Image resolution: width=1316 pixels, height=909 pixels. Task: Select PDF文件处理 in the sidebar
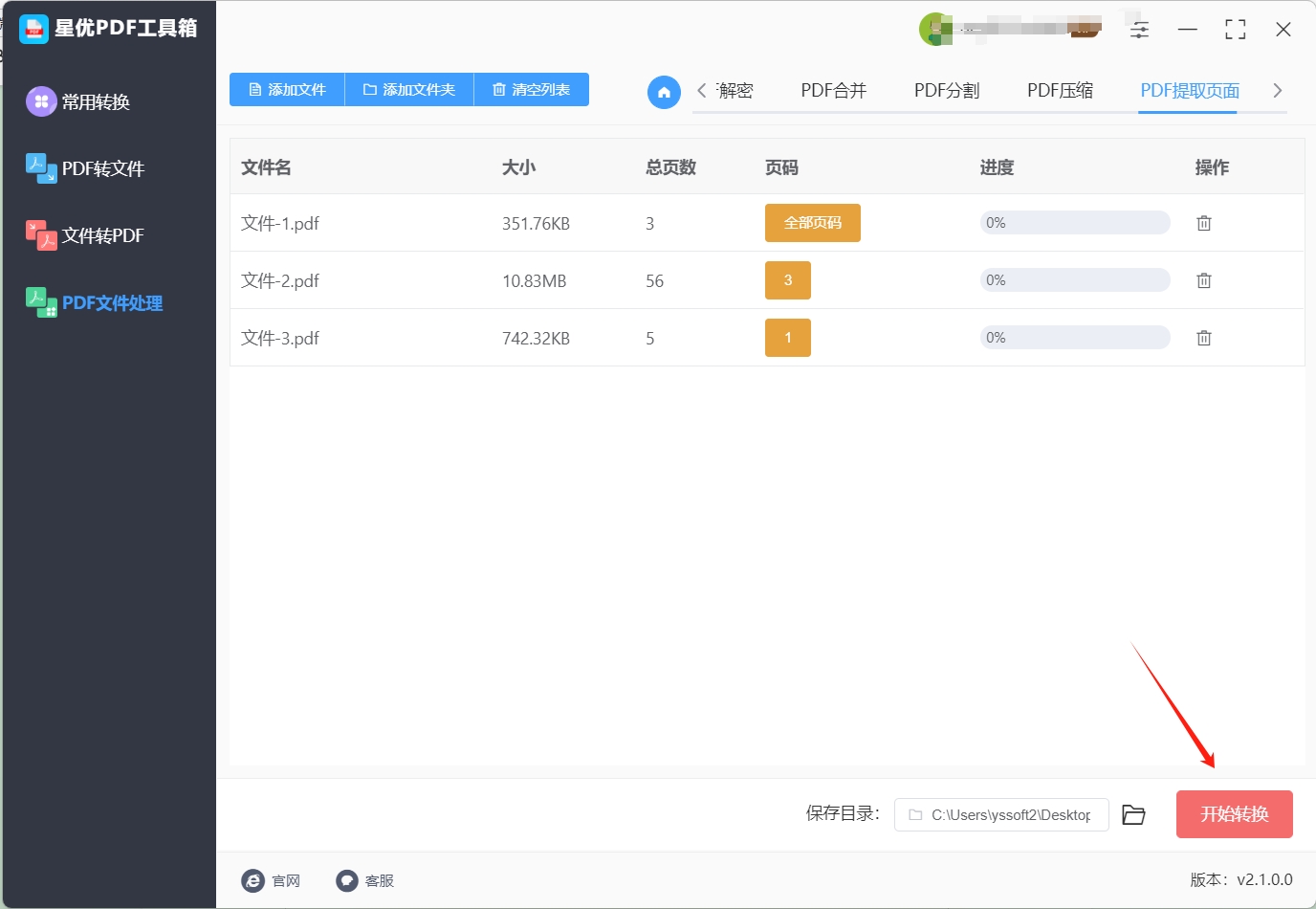tap(94, 302)
